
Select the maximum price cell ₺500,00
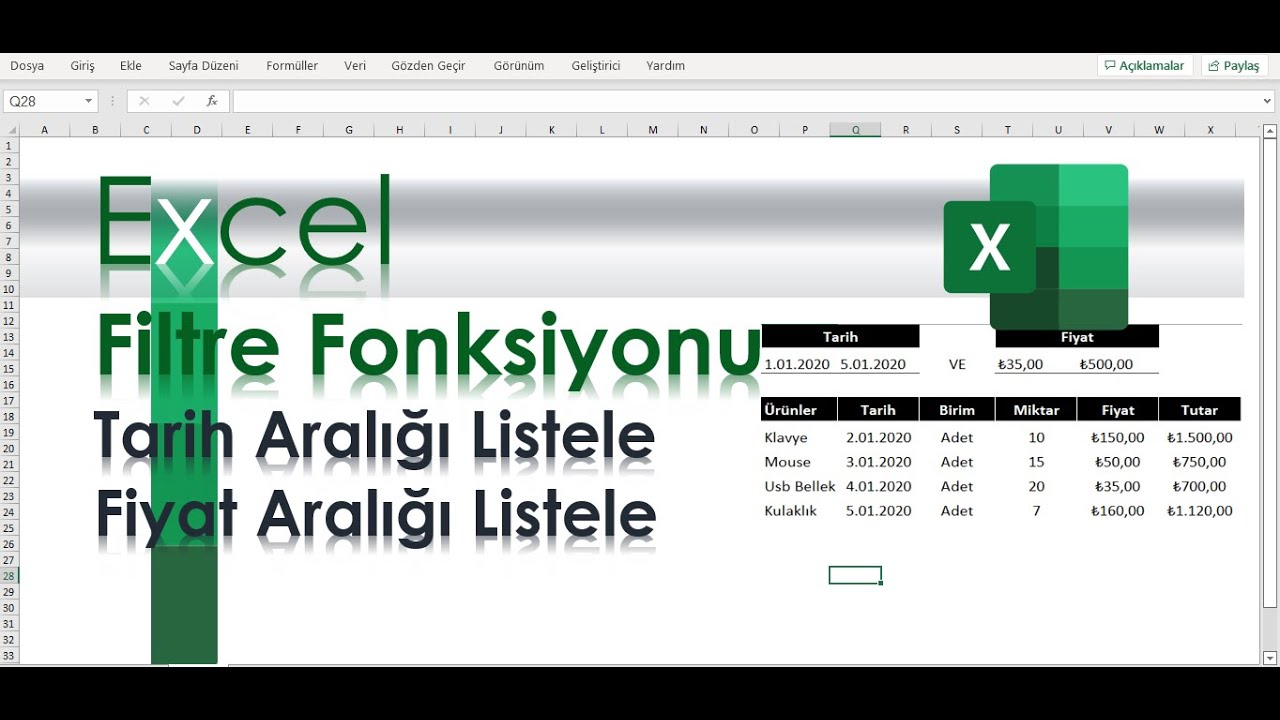click(x=1106, y=364)
